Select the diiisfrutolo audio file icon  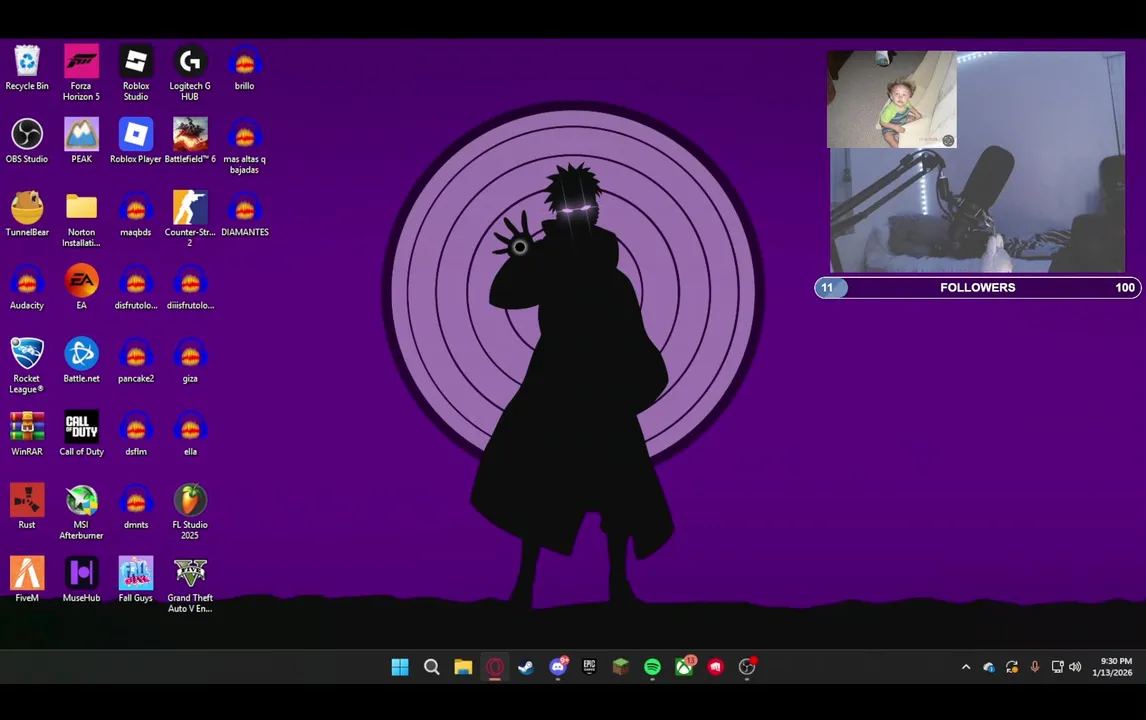coord(190,287)
